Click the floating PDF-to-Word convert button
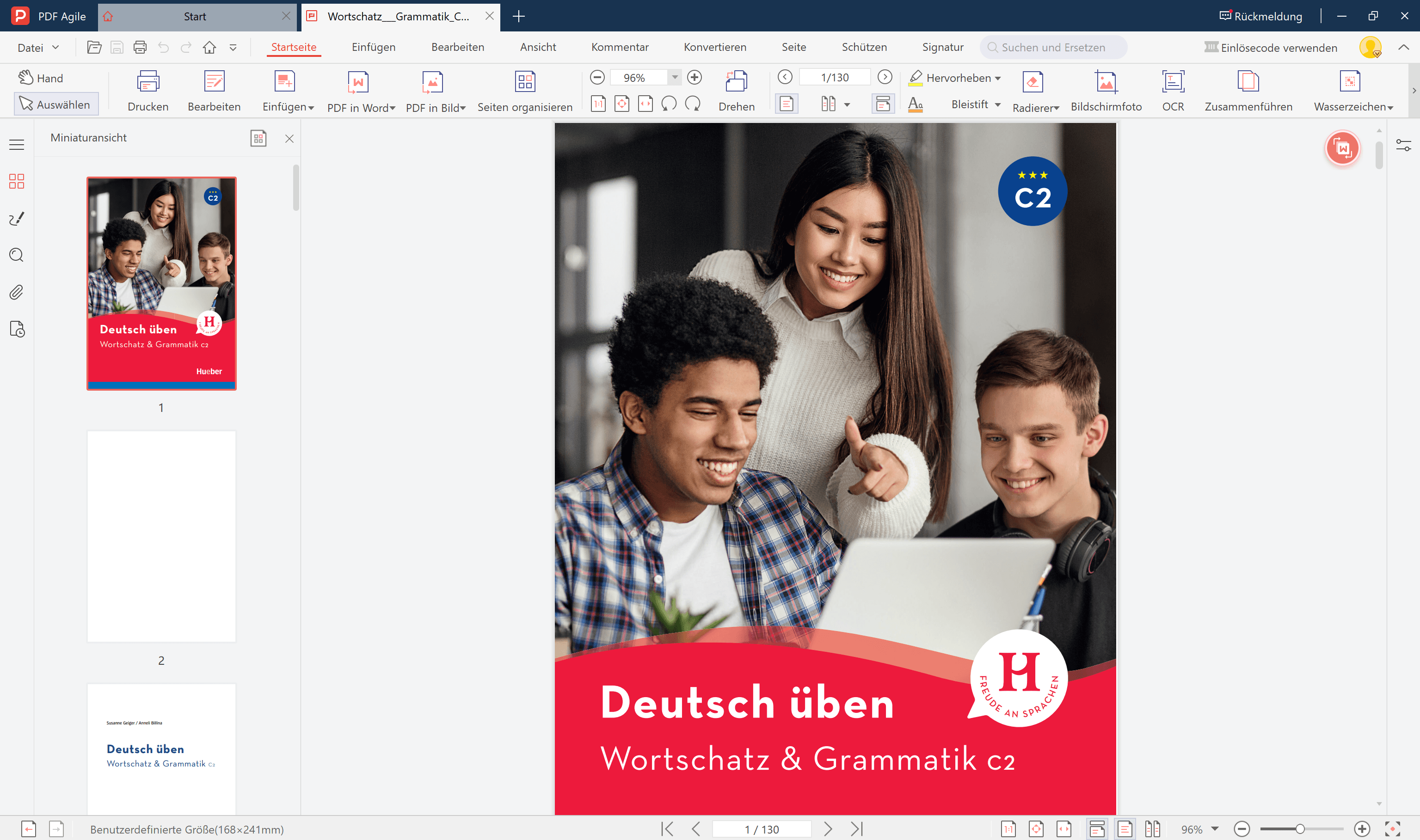 click(1342, 148)
